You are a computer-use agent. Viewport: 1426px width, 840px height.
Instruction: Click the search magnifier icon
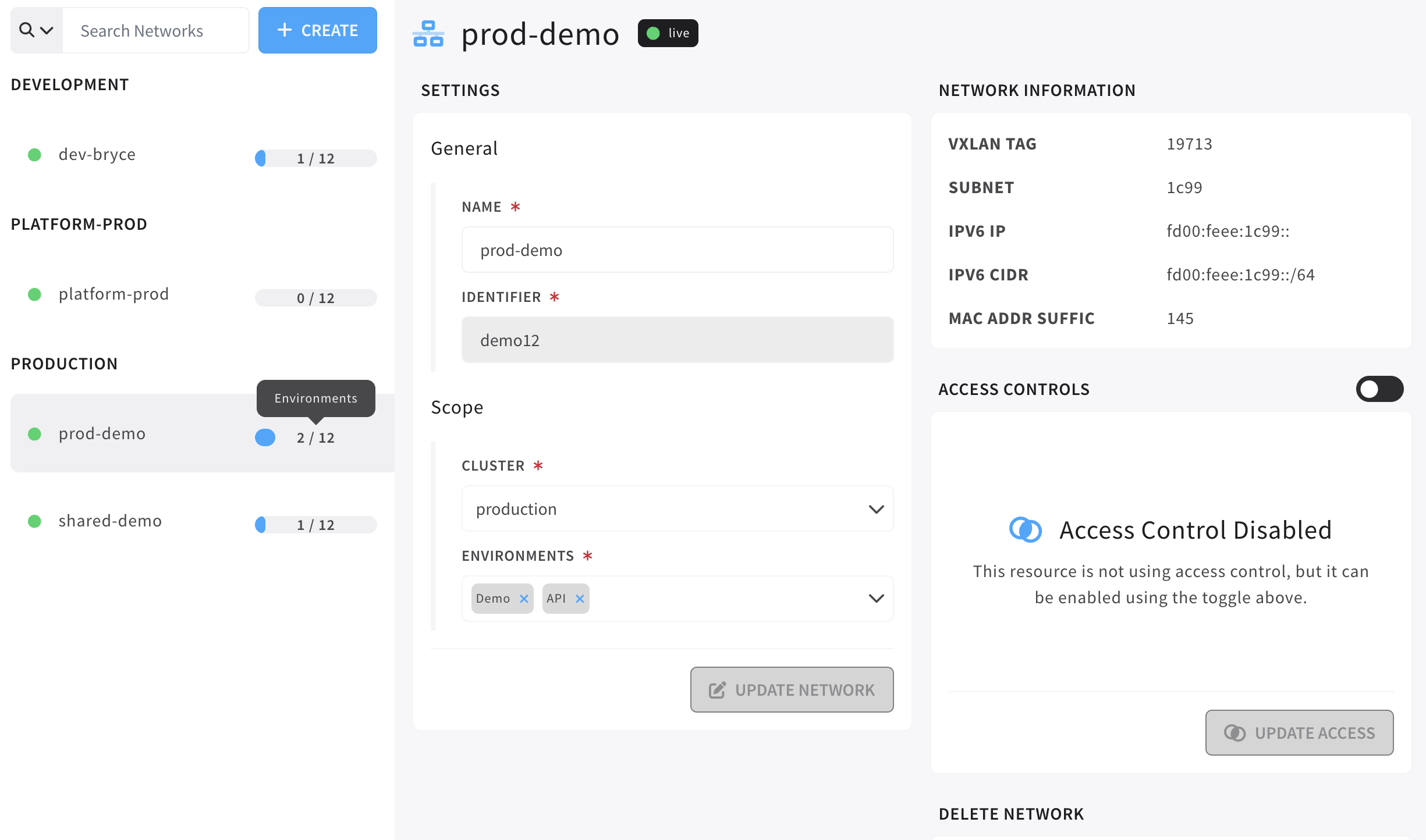tap(26, 30)
